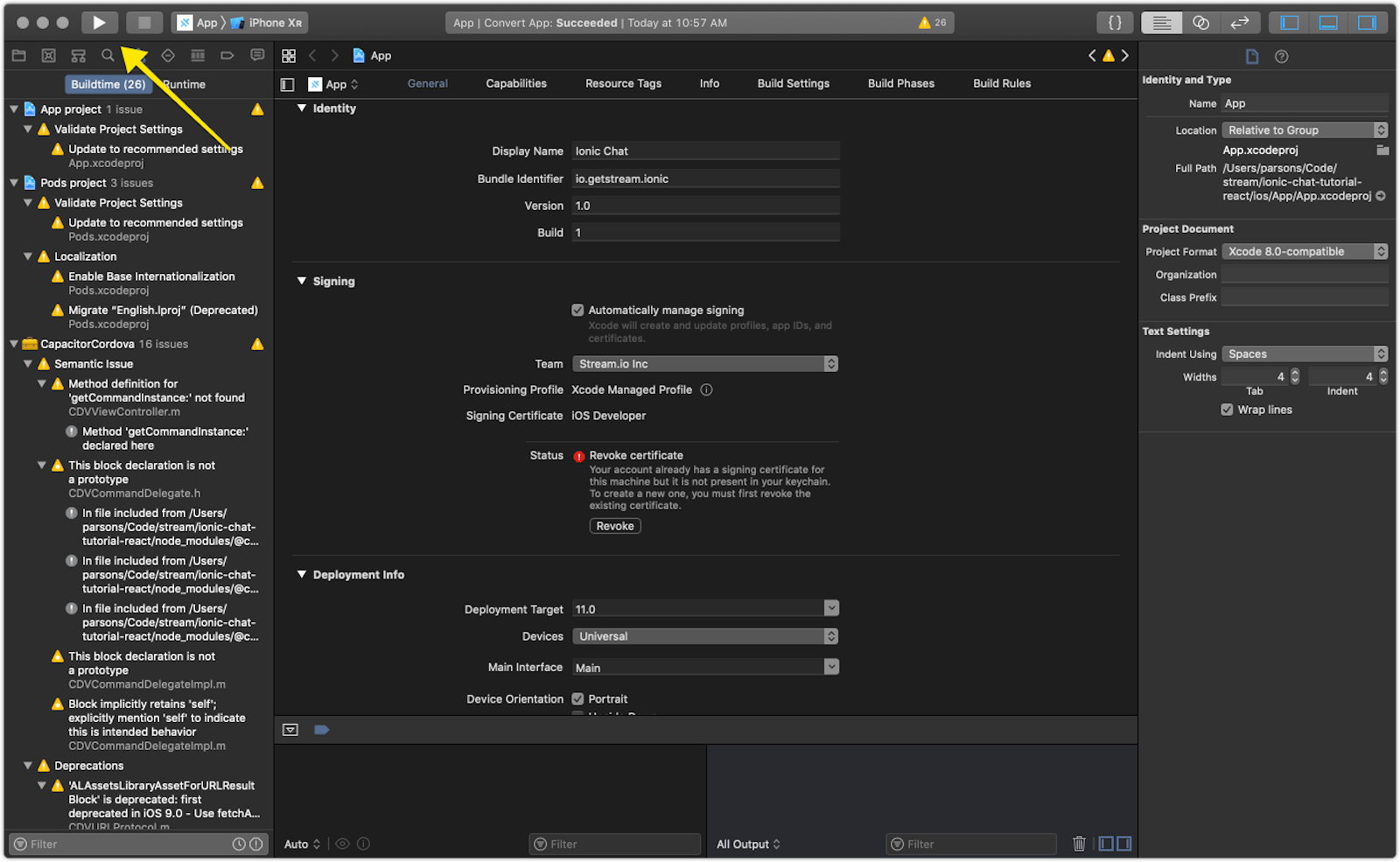Screen dimensions: 1400x862
Task: Open the Quick Help inspector
Action: pos(1281,57)
